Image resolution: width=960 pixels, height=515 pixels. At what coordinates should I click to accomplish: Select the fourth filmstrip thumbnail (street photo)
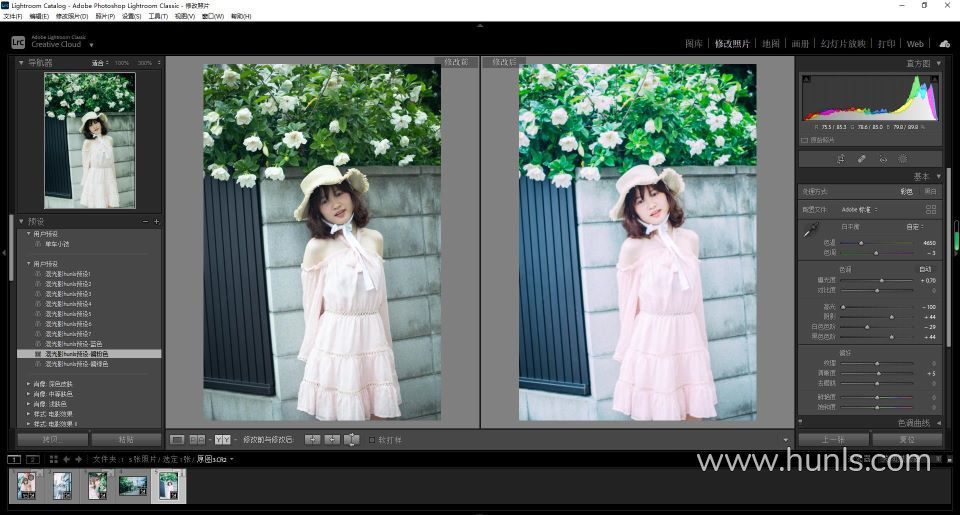point(132,486)
